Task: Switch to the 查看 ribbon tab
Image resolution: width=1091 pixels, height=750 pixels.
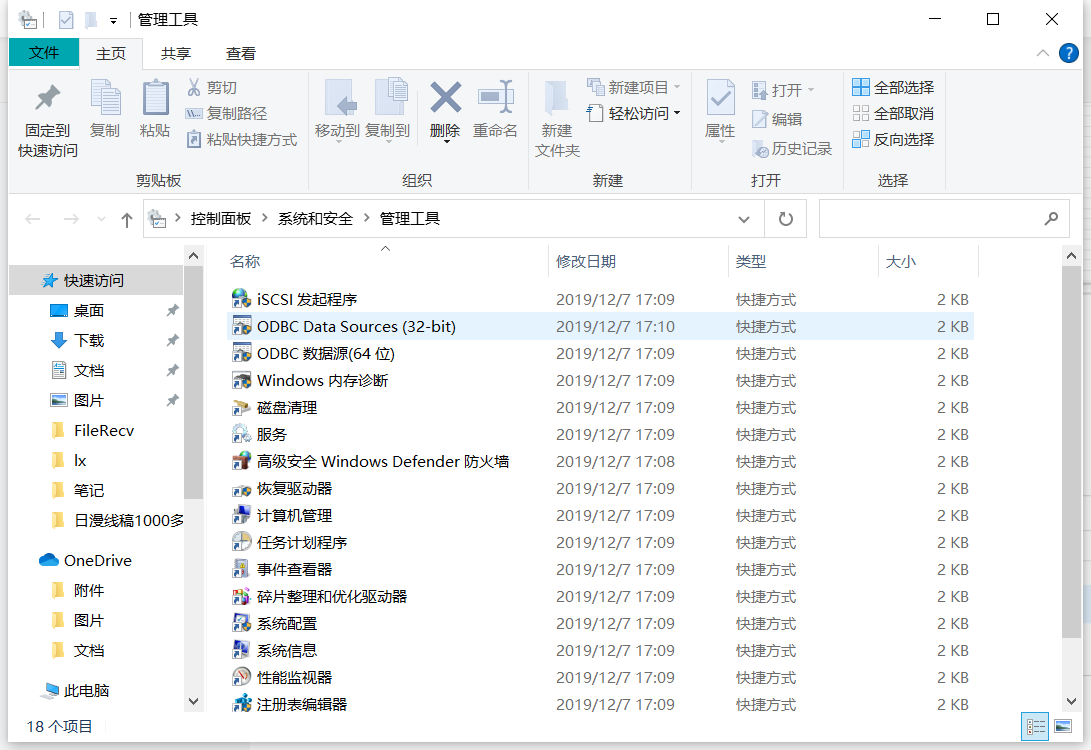Action: tap(239, 53)
